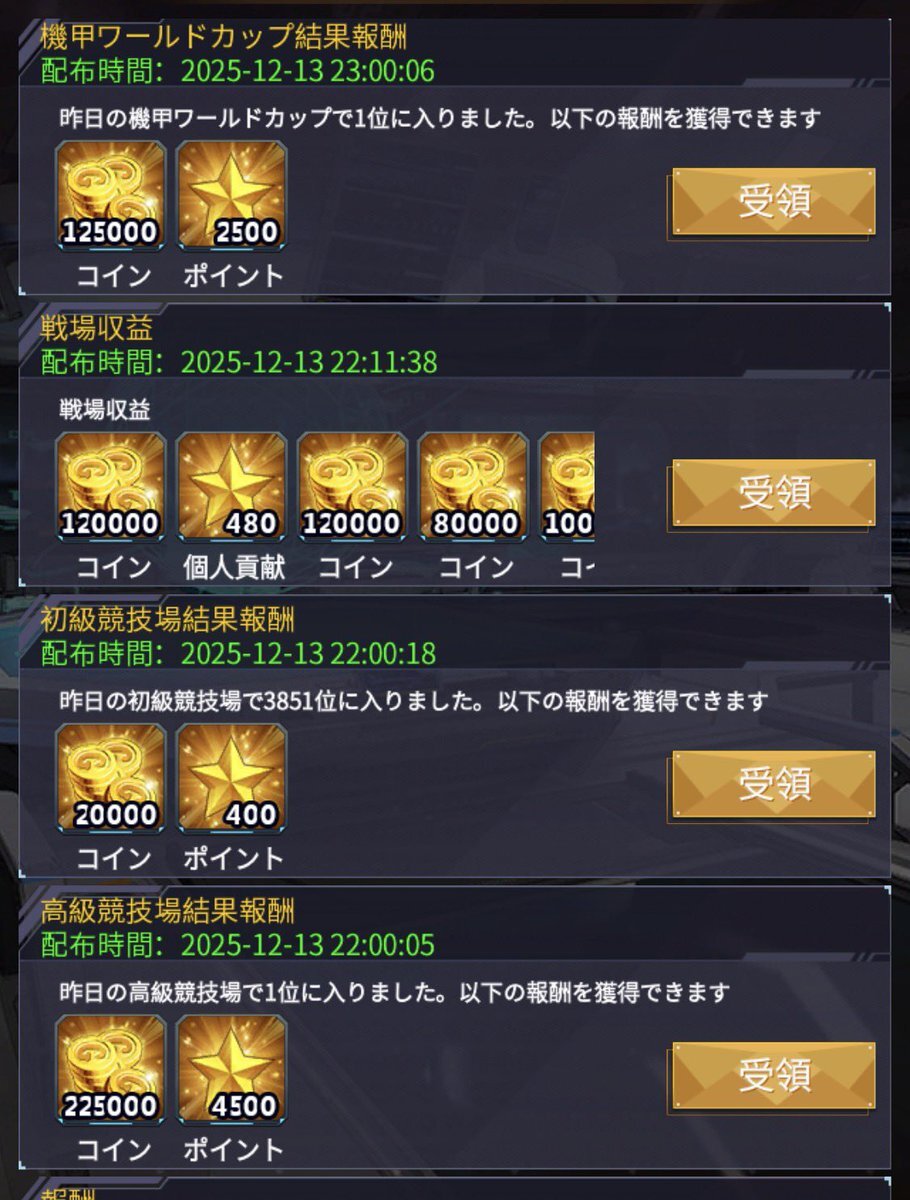Tap the 80000 coin icon in 戦場収益
This screenshot has height=1200, width=910.
pos(473,487)
